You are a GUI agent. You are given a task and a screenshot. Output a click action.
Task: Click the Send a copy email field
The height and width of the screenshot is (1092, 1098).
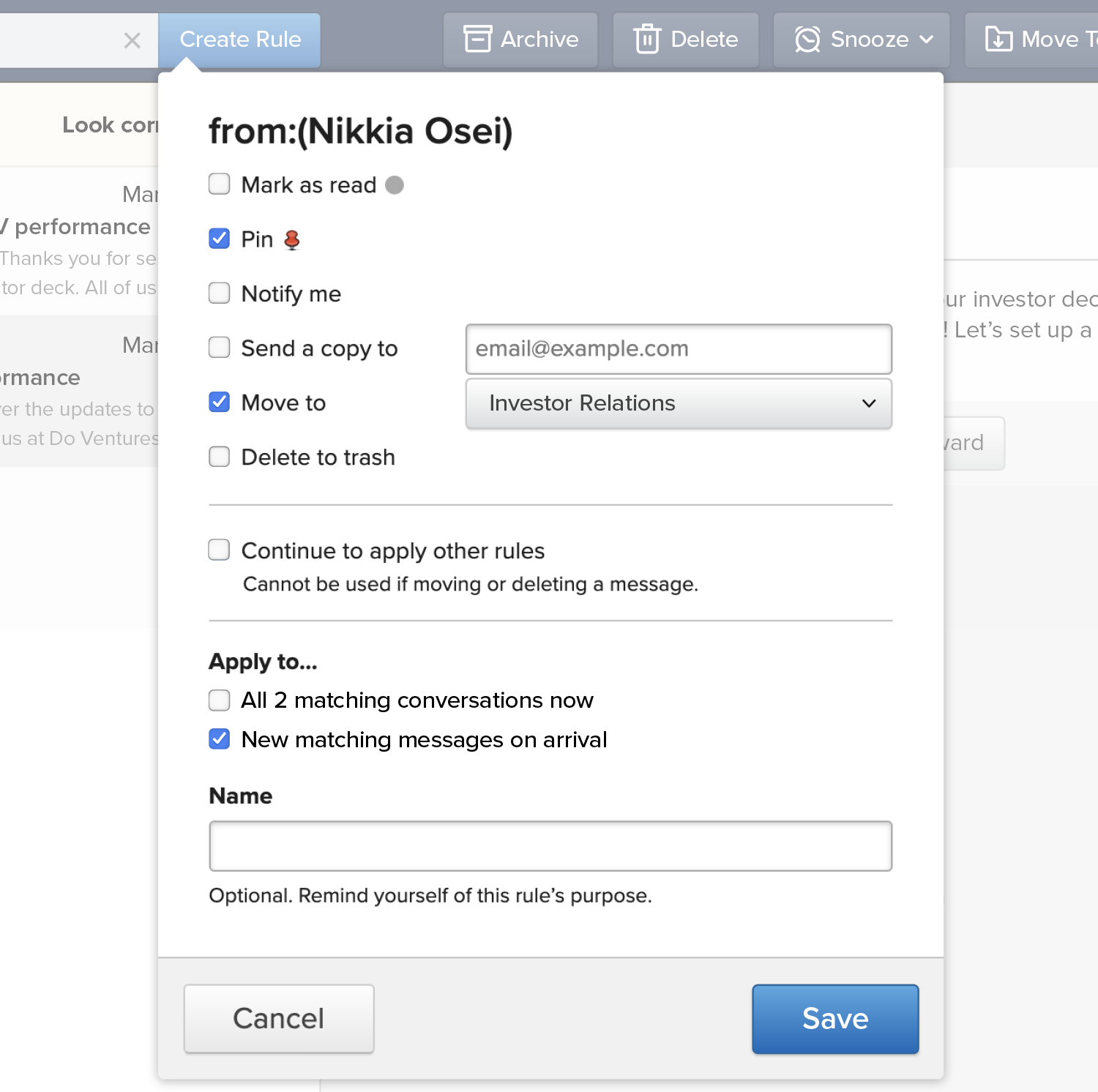click(678, 349)
